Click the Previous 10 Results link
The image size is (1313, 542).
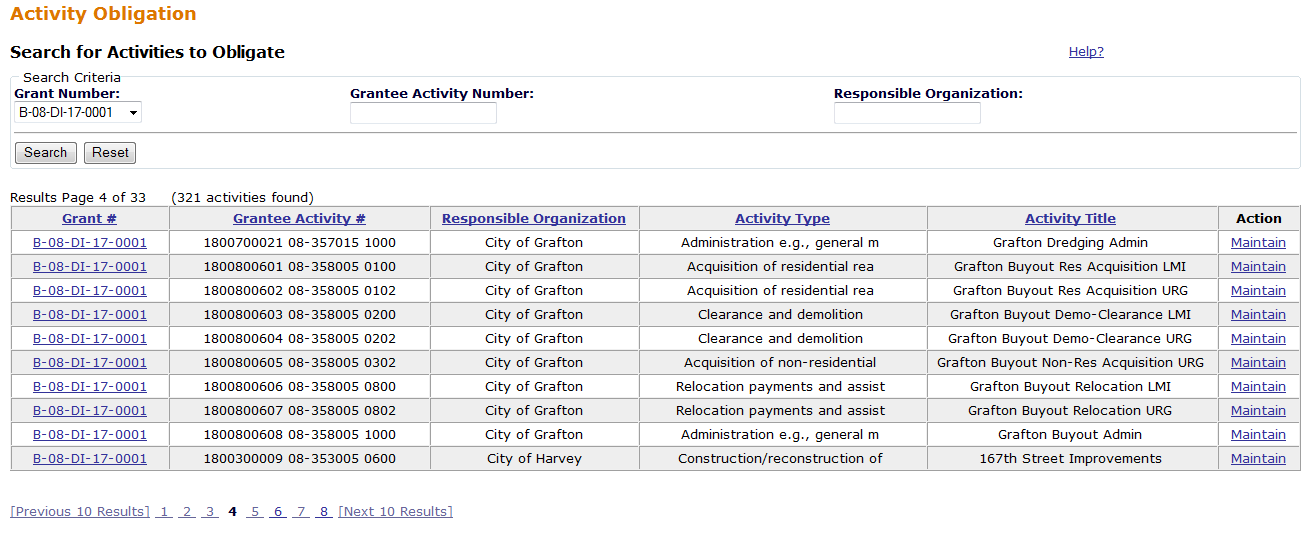click(x=80, y=512)
